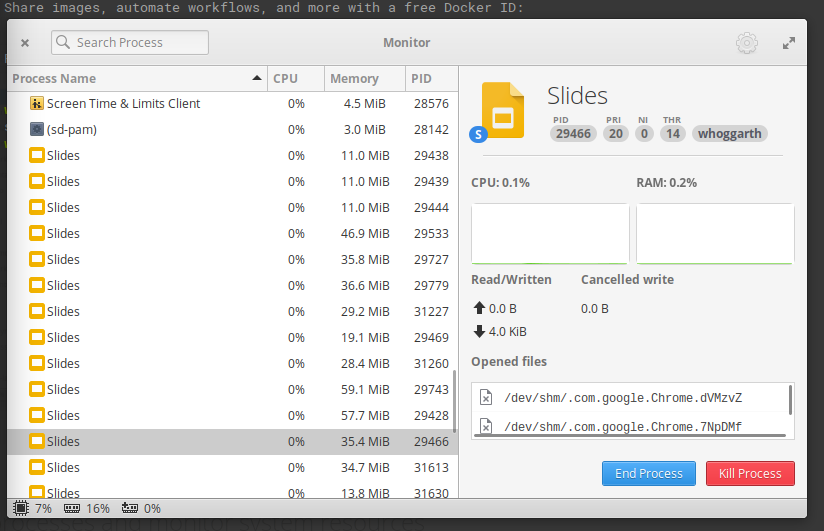Click PID cell 28576

click(431, 104)
